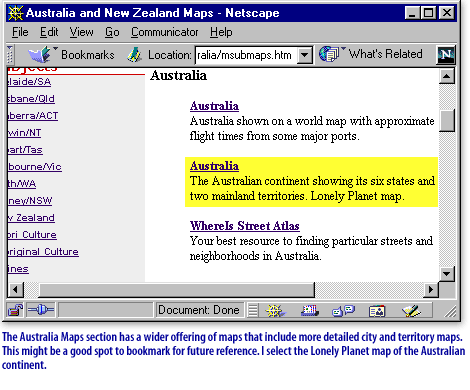The image size is (470, 390).
Task: Minimize the Netscape window
Action: point(412,13)
